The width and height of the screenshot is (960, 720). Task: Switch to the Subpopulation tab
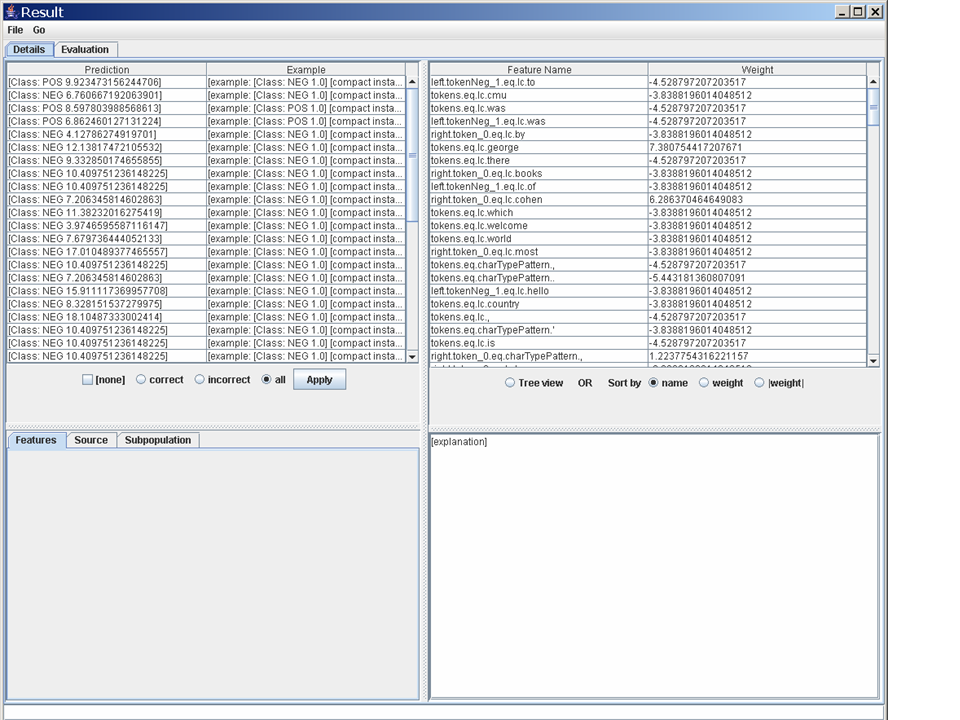pyautogui.click(x=158, y=440)
